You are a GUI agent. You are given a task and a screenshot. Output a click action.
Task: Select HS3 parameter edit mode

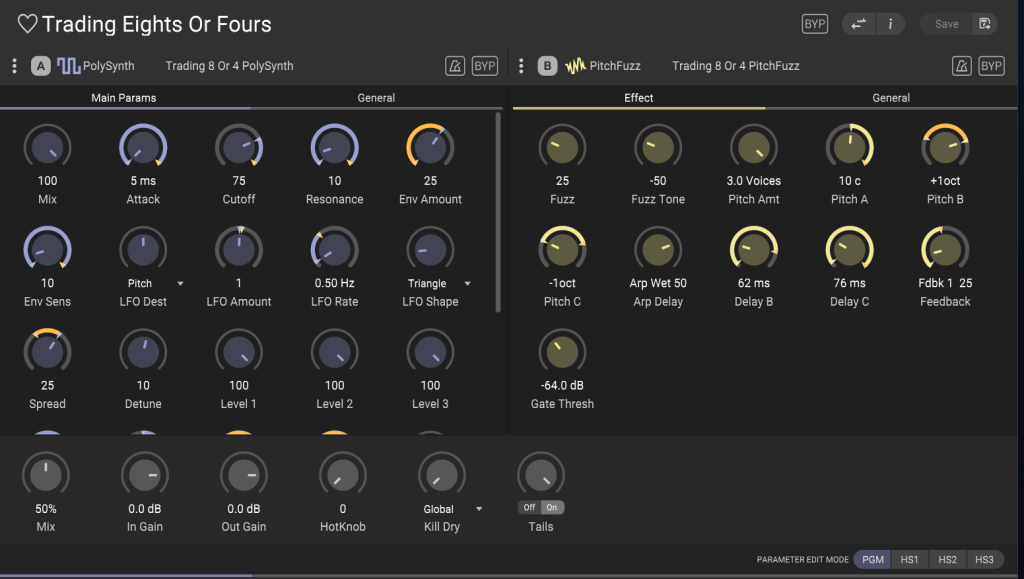click(x=984, y=559)
